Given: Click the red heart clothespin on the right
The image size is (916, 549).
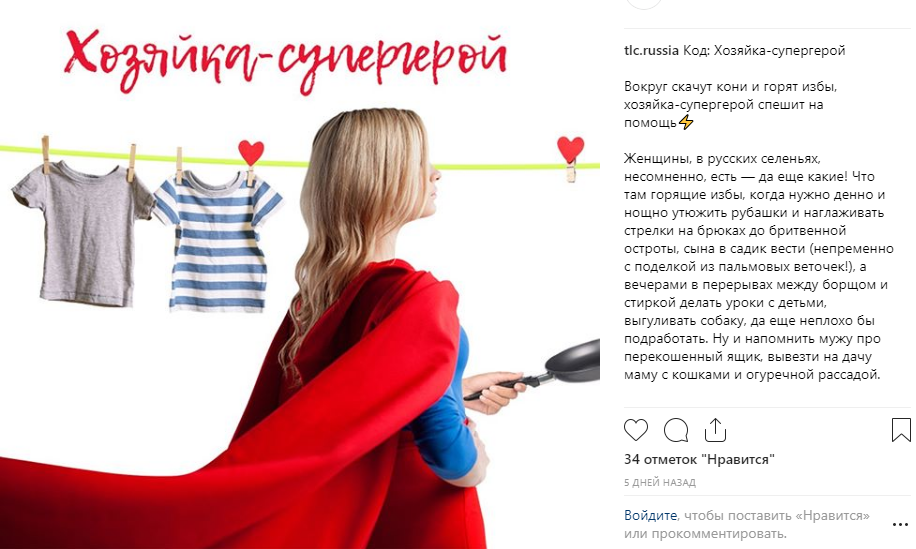Looking at the screenshot, I should pos(570,157).
